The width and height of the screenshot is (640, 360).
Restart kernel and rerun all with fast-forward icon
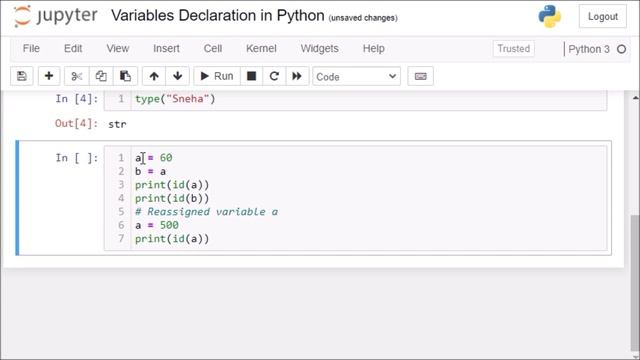[x=297, y=76]
